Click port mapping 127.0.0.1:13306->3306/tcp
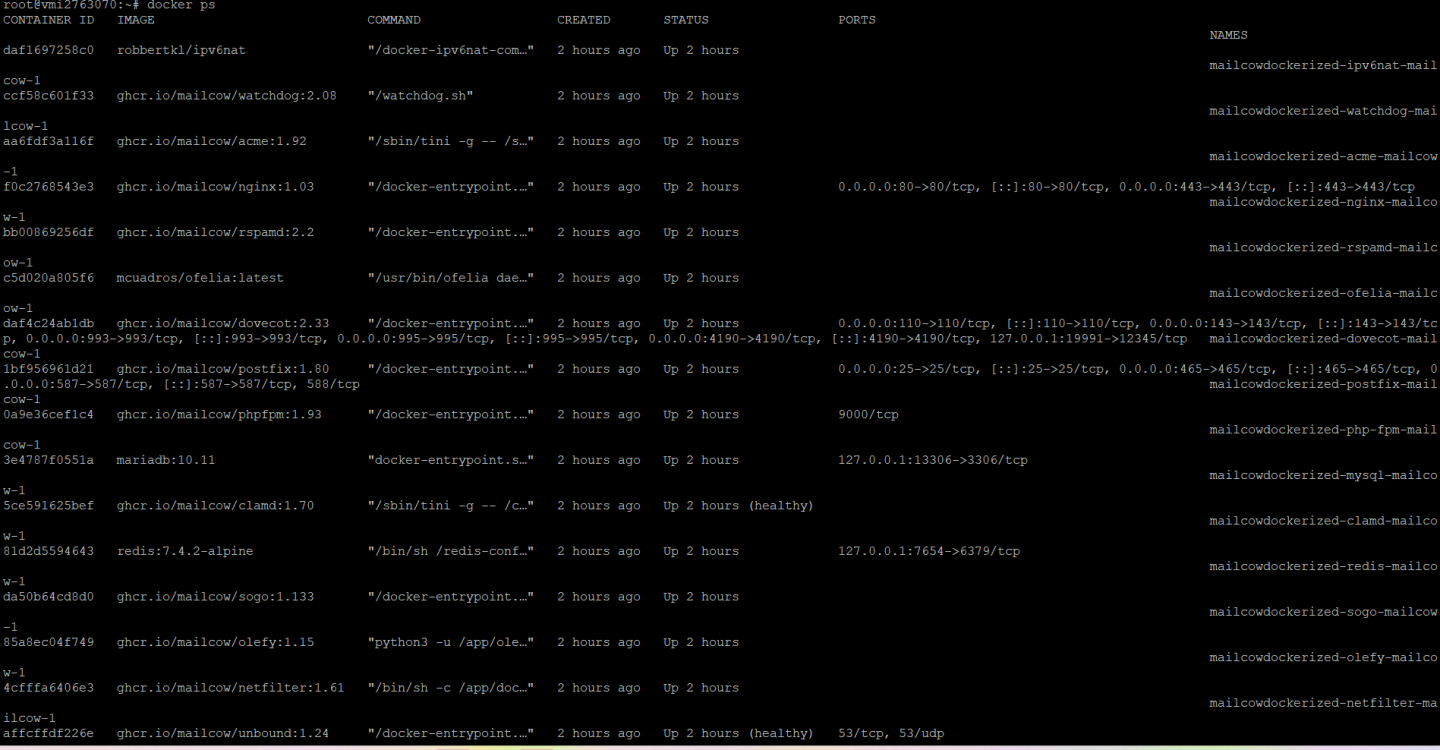The image size is (1440, 750). point(933,460)
